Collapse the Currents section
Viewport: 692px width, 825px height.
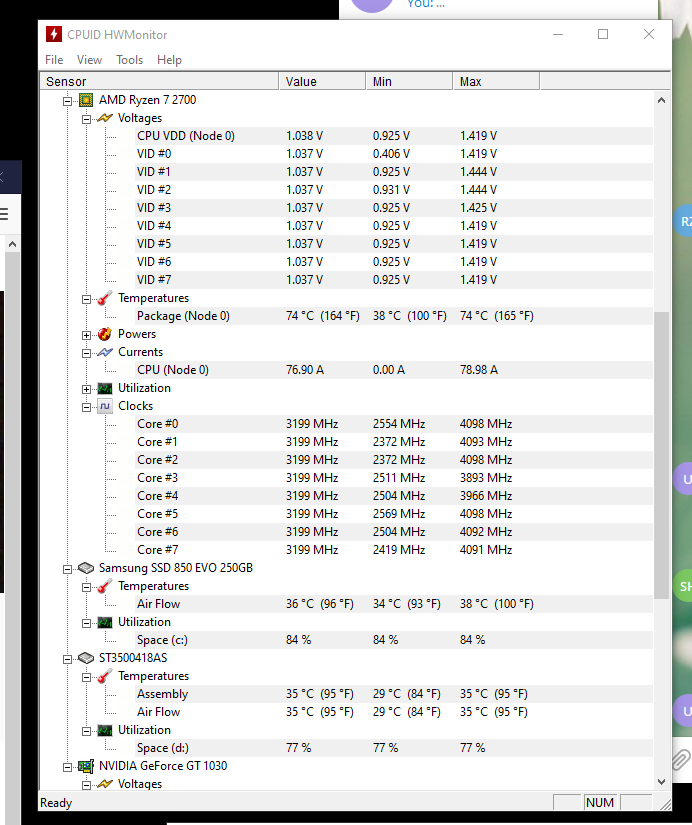[x=86, y=353]
